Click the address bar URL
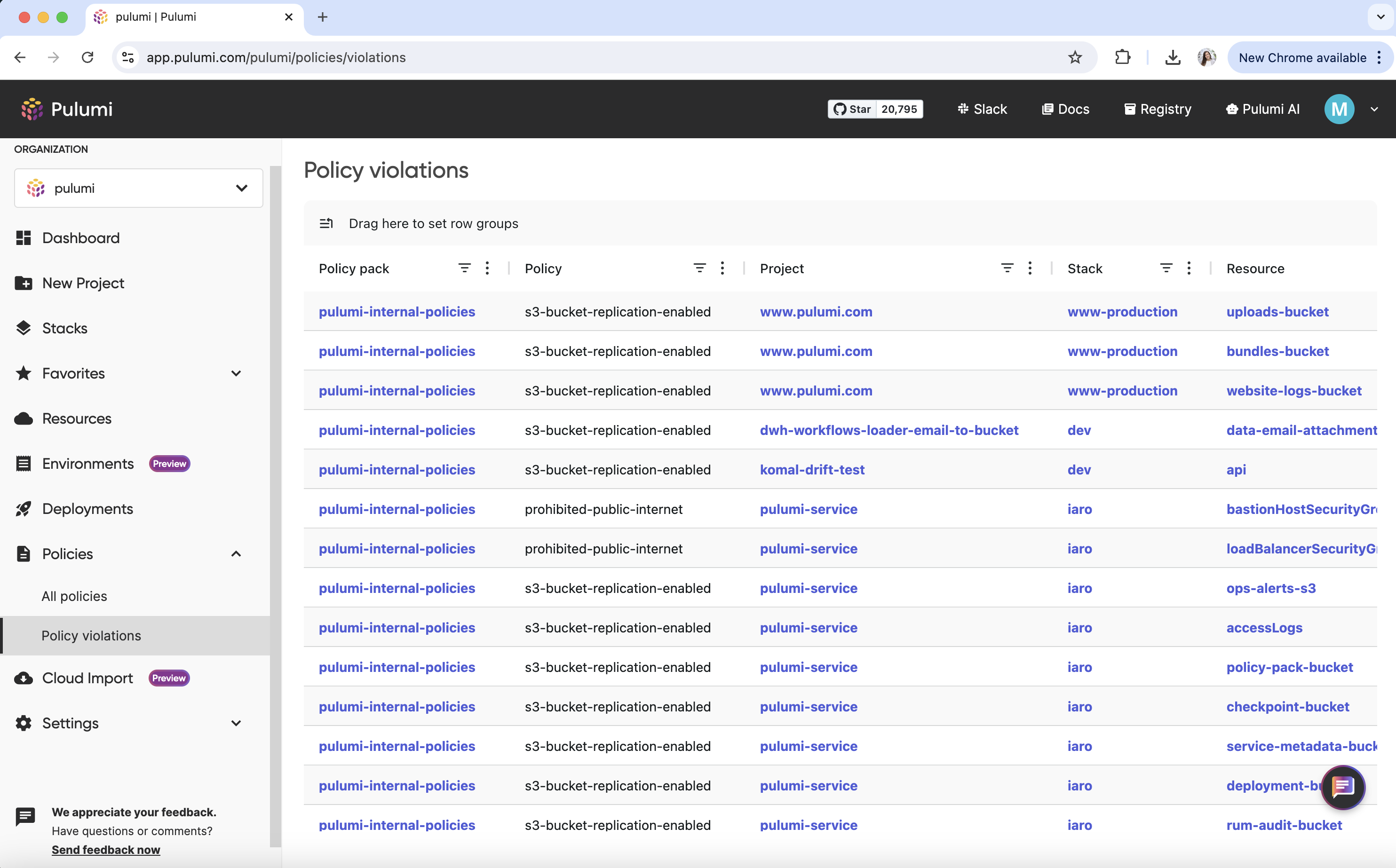 click(276, 57)
